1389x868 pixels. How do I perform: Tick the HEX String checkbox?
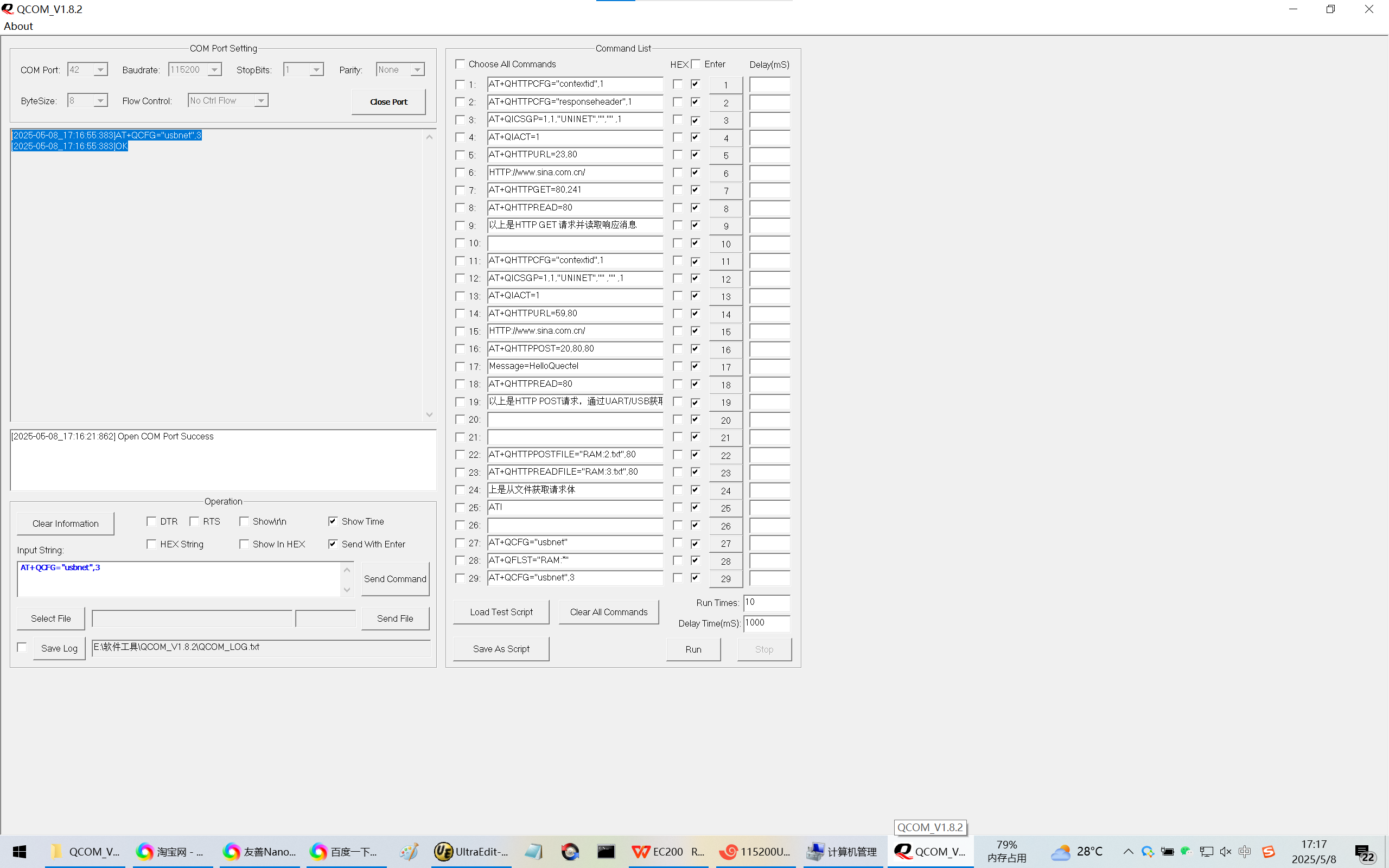point(151,544)
